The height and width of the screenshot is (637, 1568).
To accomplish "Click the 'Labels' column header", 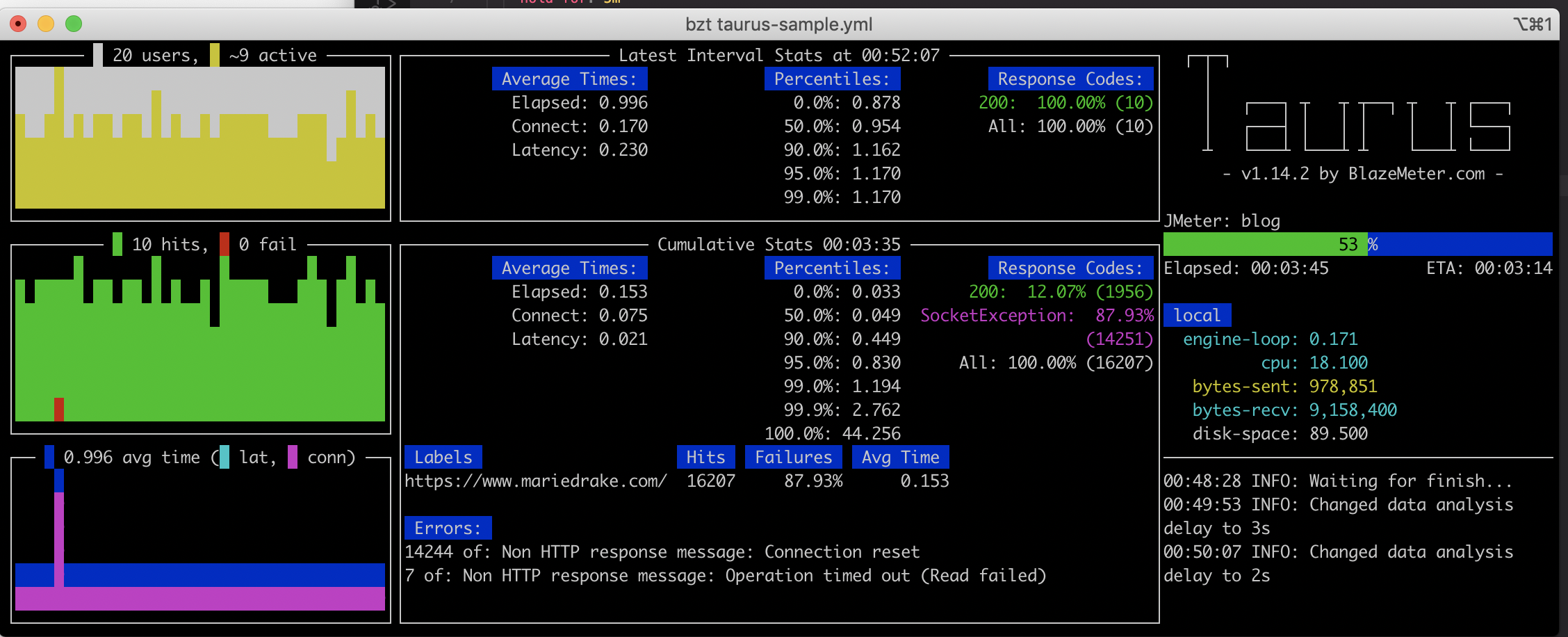I will click(443, 457).
